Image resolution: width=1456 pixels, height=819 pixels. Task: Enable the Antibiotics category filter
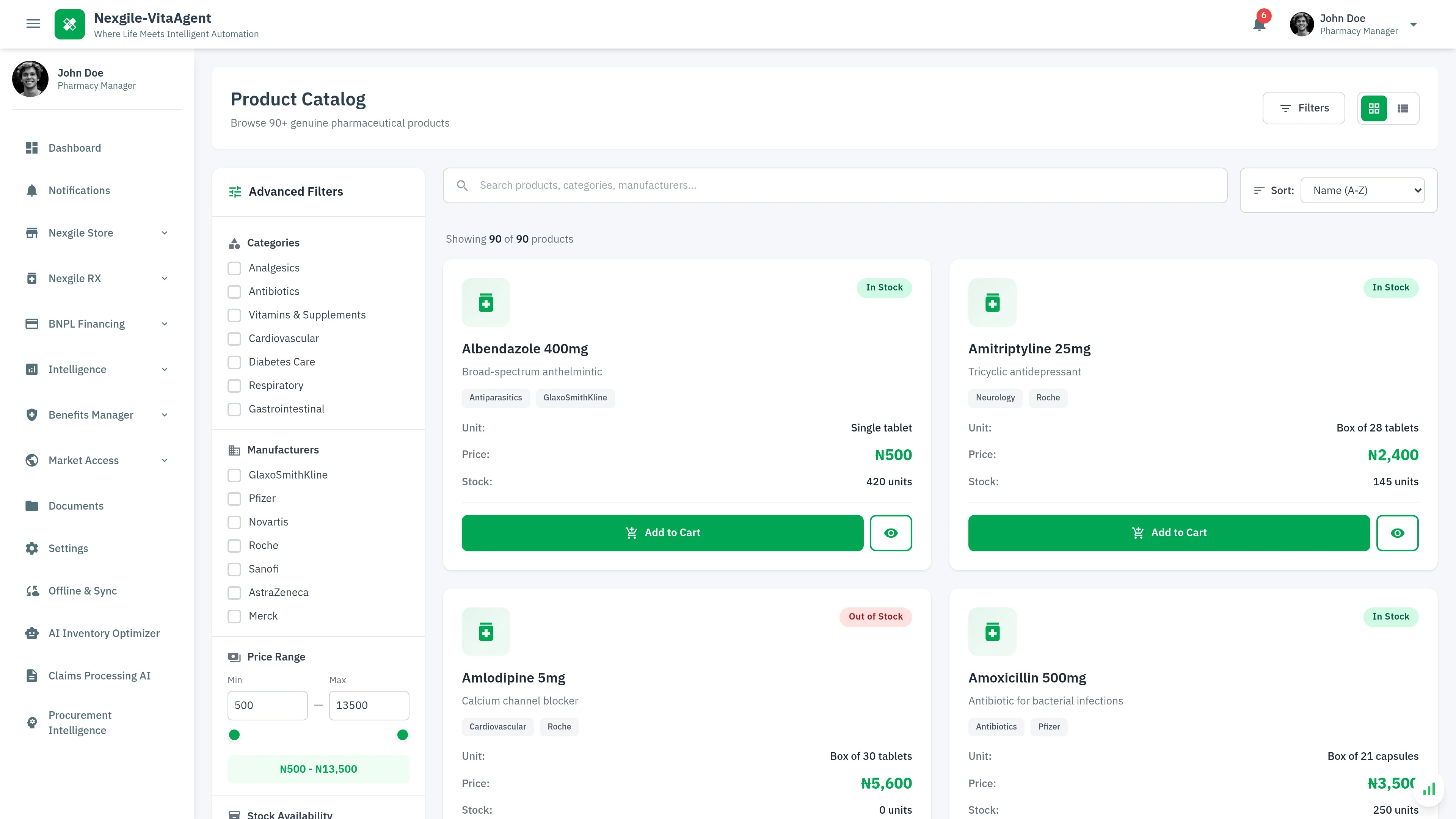pyautogui.click(x=235, y=292)
